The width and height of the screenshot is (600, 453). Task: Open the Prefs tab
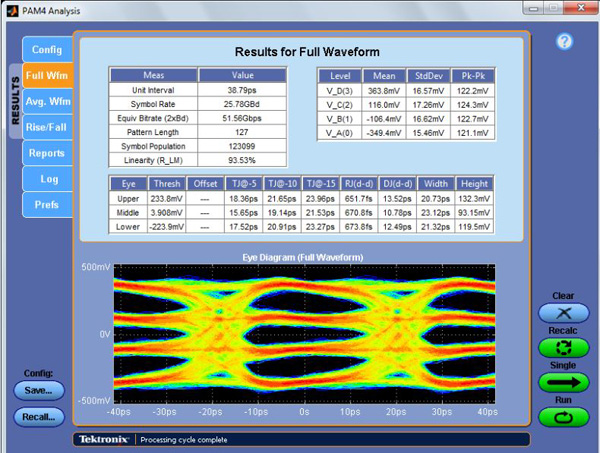(47, 206)
